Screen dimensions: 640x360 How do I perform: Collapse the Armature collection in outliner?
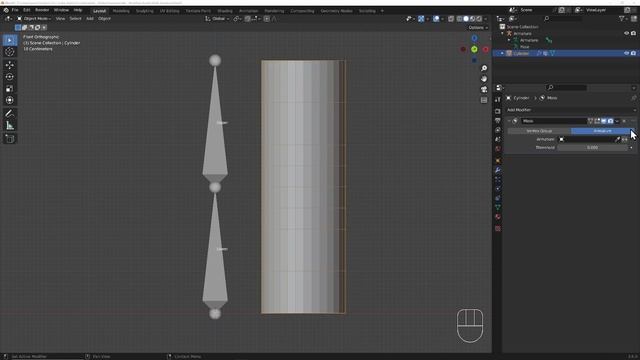[x=503, y=33]
